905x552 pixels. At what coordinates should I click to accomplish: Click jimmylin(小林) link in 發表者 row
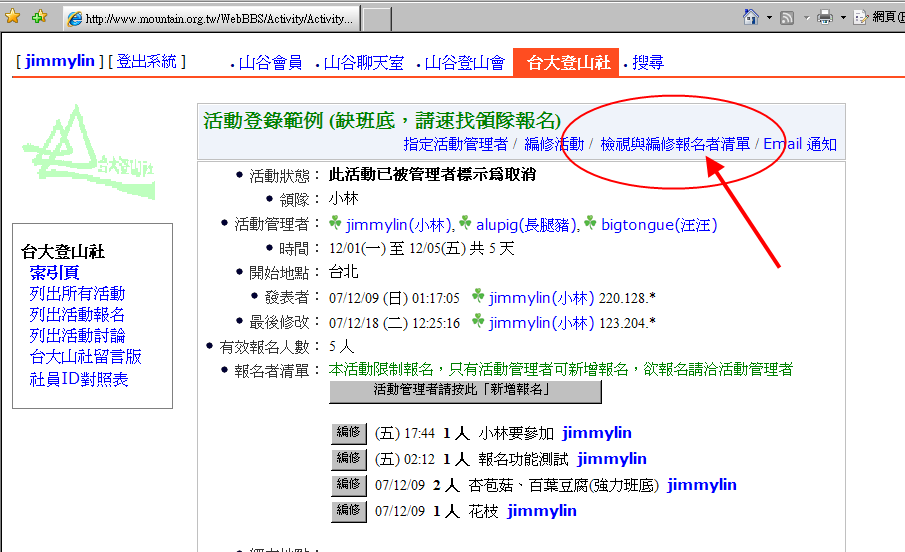[541, 297]
